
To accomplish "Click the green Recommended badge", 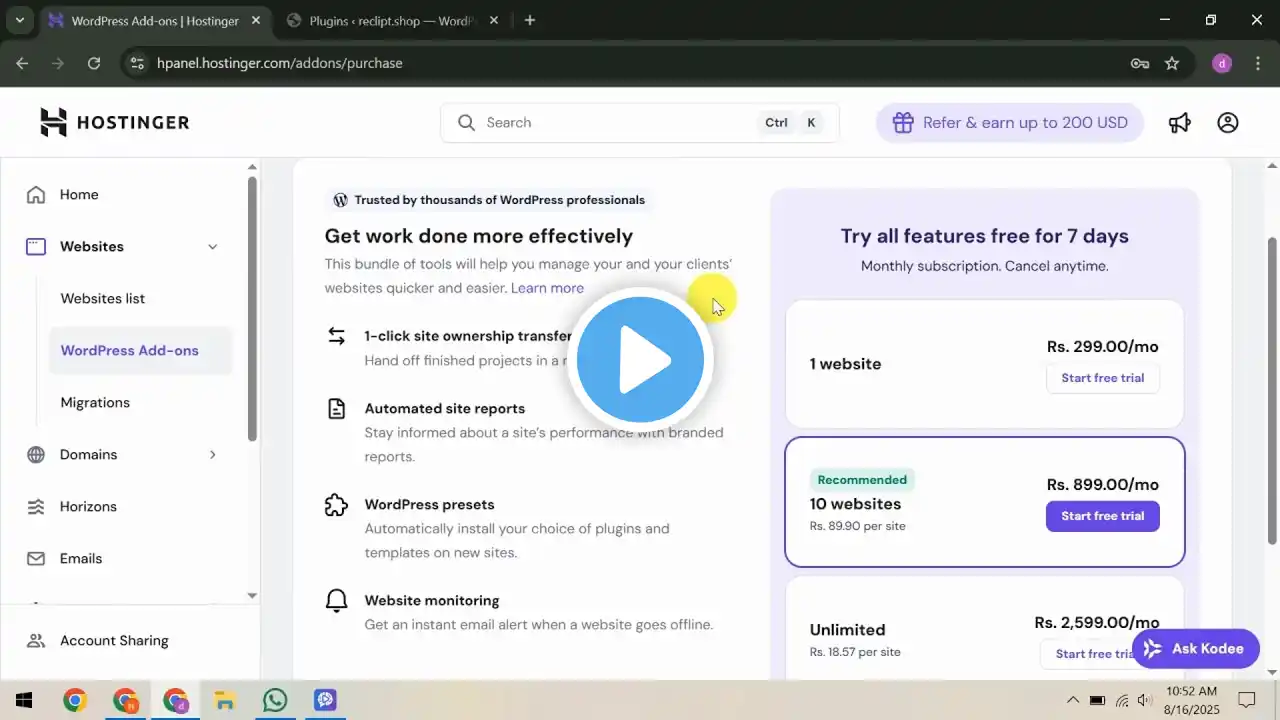I will pos(862,480).
